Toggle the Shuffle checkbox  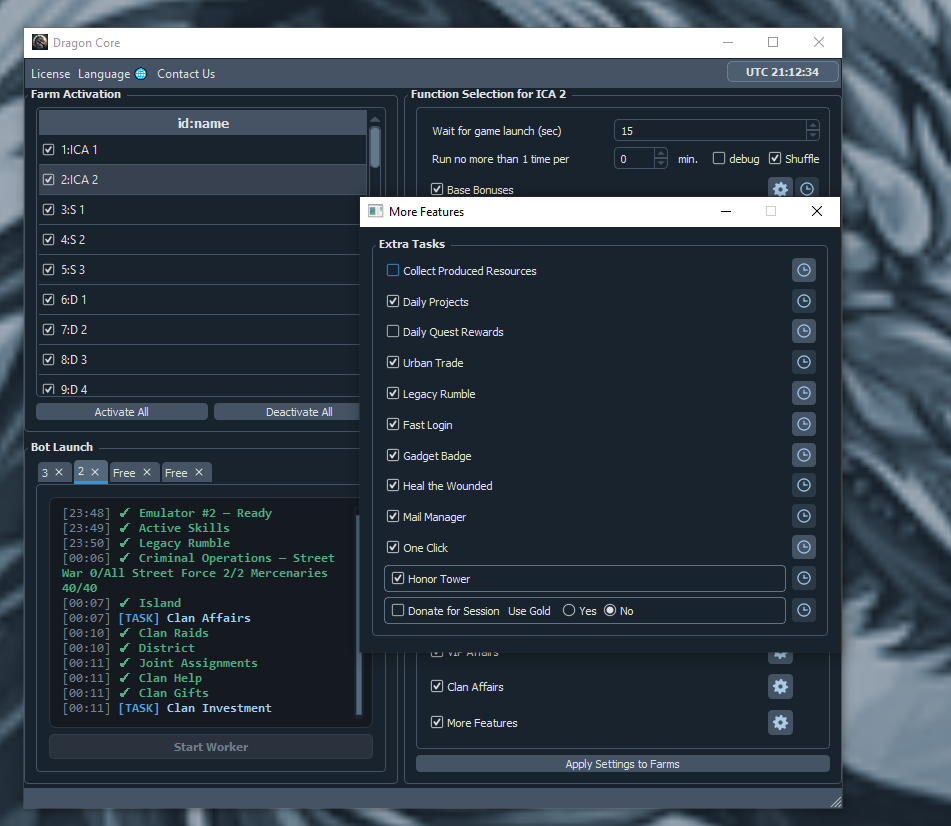pos(775,158)
